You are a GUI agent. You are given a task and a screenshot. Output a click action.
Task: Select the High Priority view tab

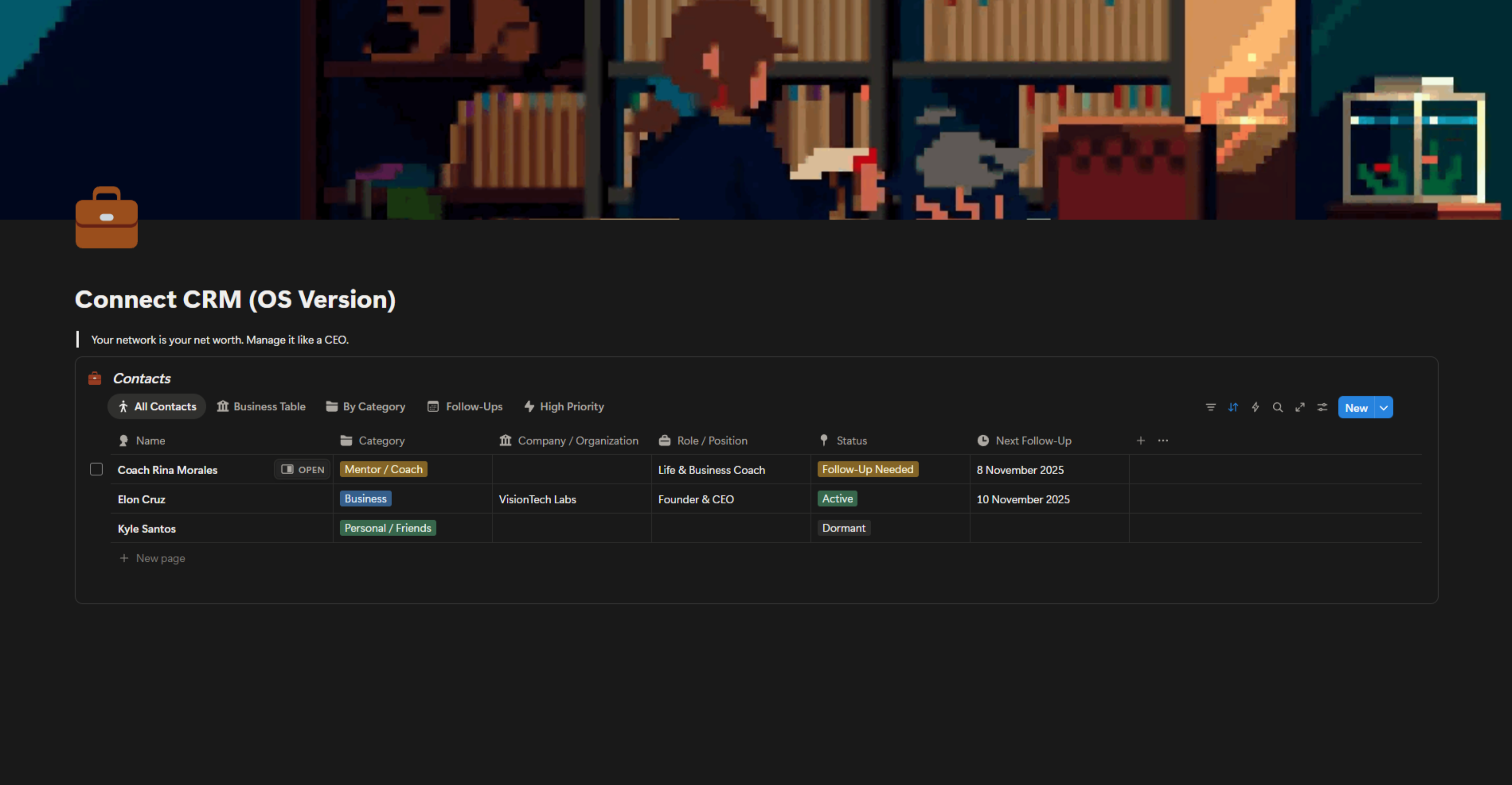(x=563, y=407)
